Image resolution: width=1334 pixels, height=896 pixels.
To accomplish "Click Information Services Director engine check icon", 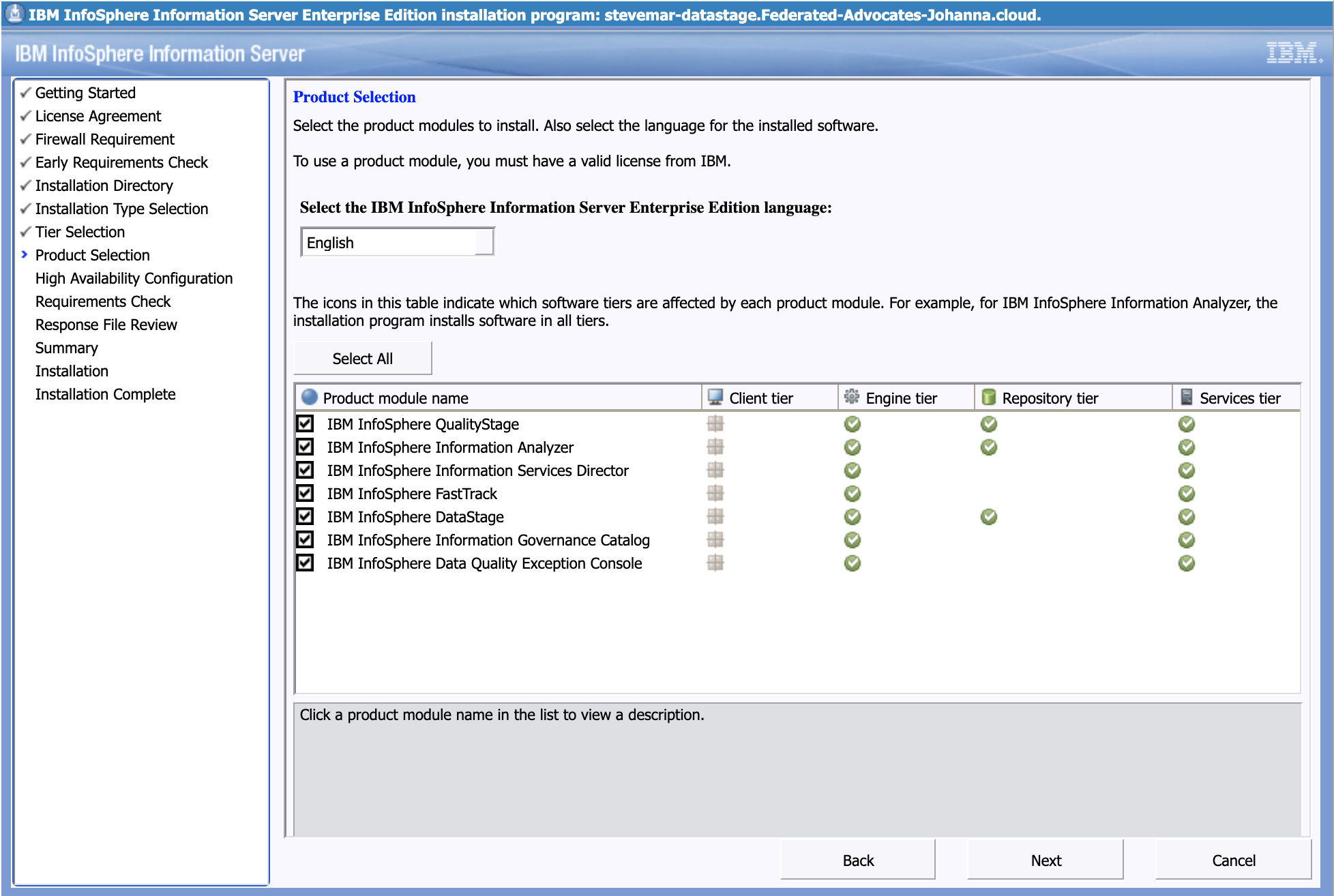I will coord(853,471).
